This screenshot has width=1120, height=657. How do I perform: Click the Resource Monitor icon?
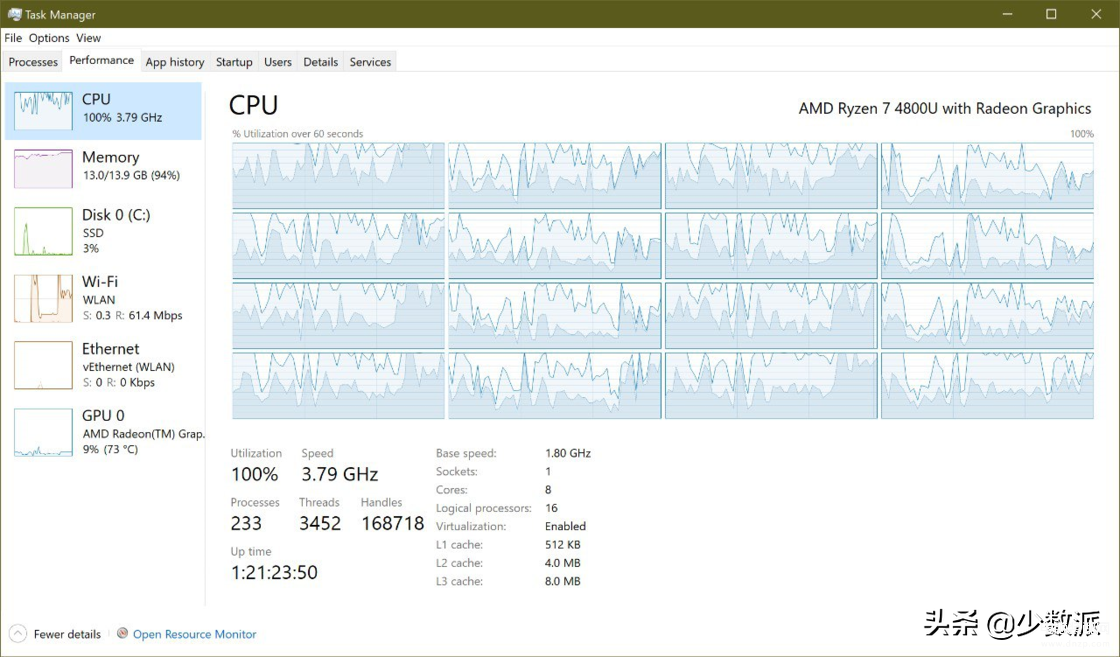click(x=123, y=633)
